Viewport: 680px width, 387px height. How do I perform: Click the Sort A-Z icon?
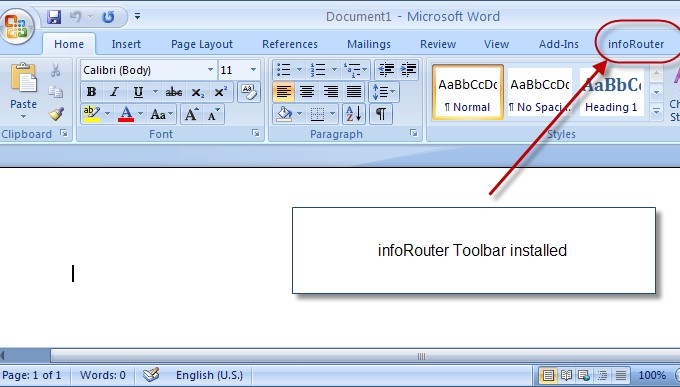pyautogui.click(x=354, y=114)
